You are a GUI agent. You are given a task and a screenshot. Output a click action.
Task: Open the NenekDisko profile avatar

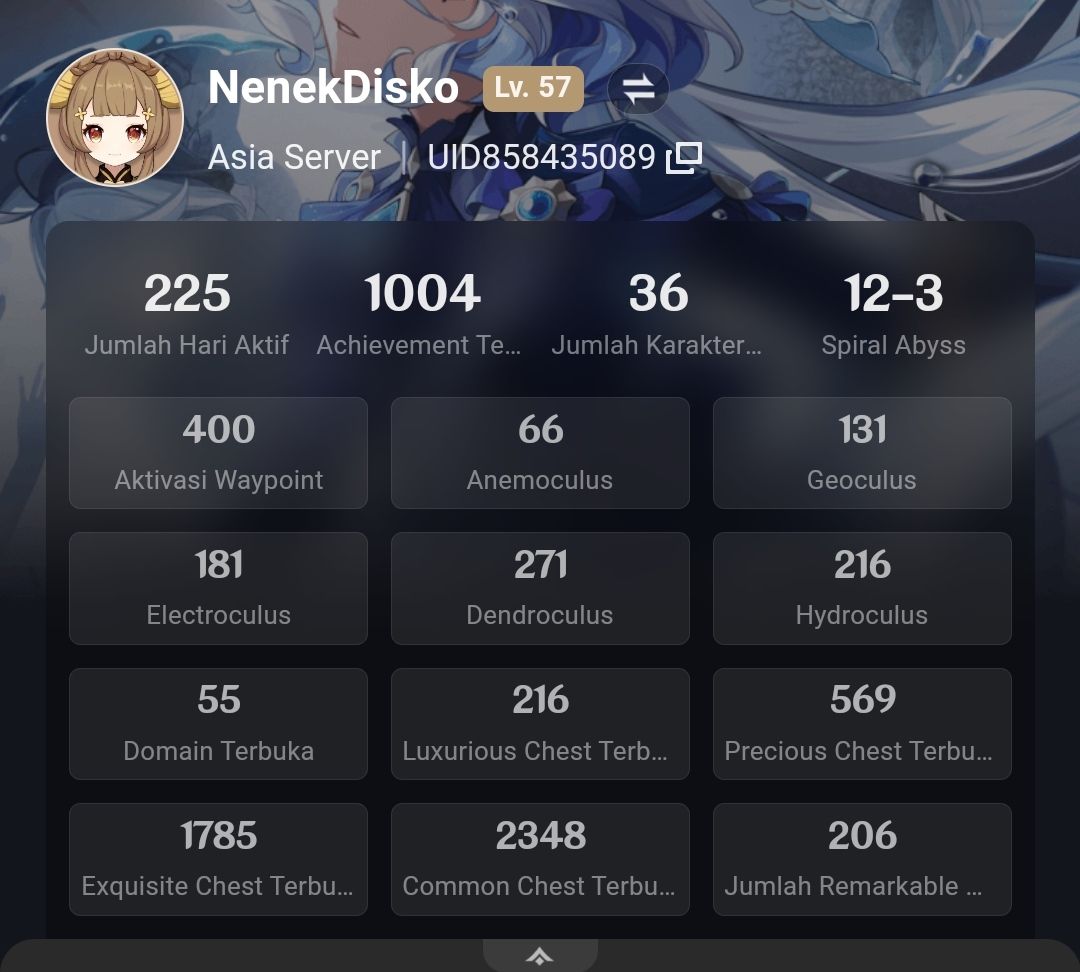click(x=115, y=118)
